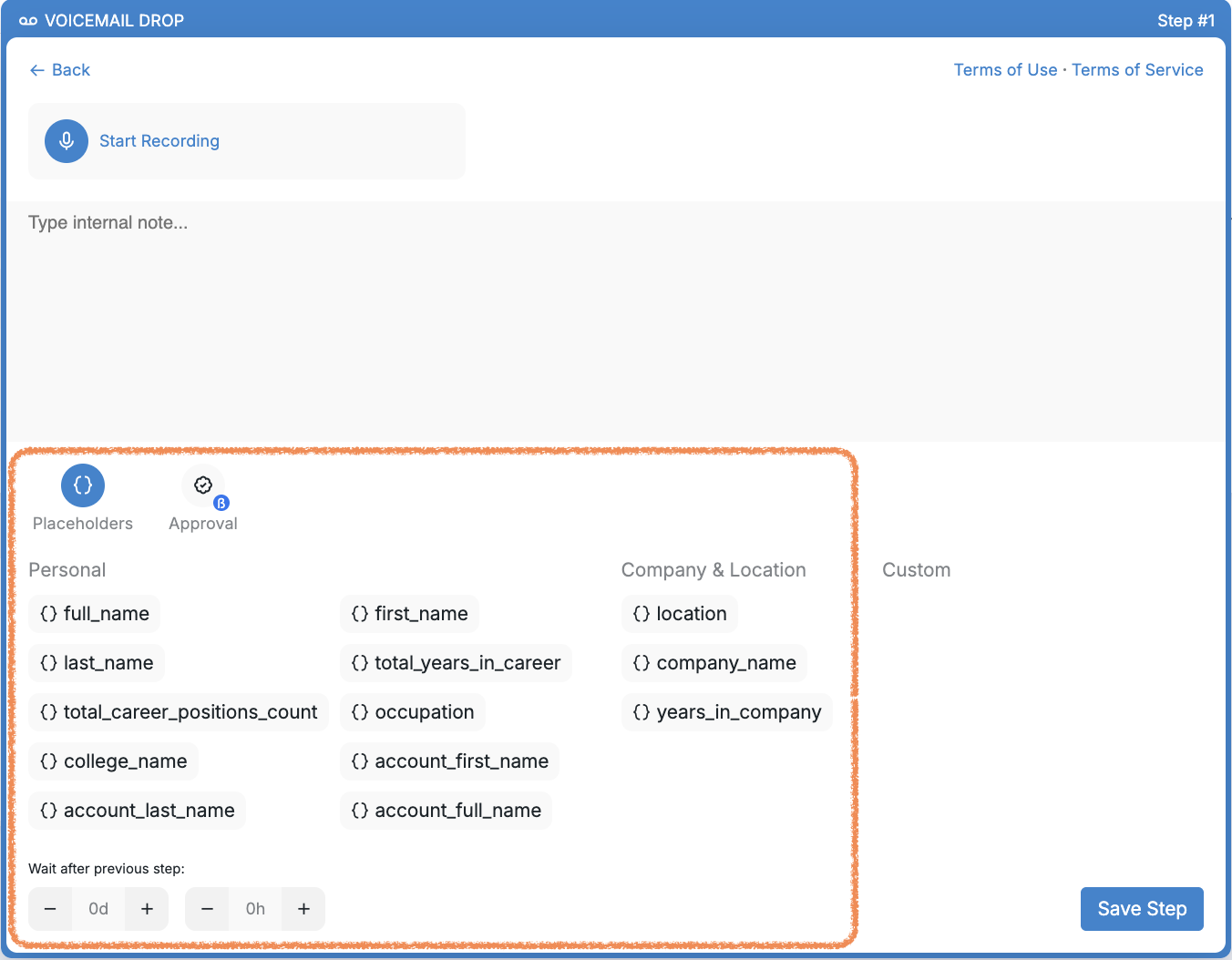Open the Terms of Use link
The height and width of the screenshot is (960, 1232).
[1005, 70]
